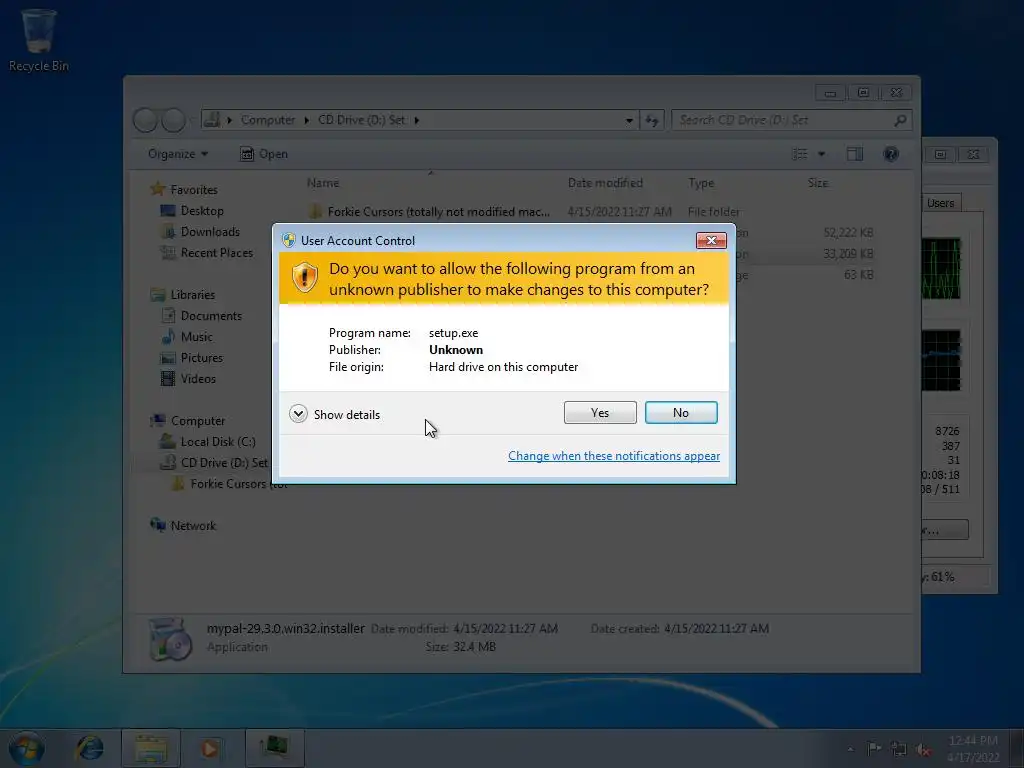The height and width of the screenshot is (768, 1024).
Task: Switch to Task Manager taskbar button
Action: click(274, 748)
